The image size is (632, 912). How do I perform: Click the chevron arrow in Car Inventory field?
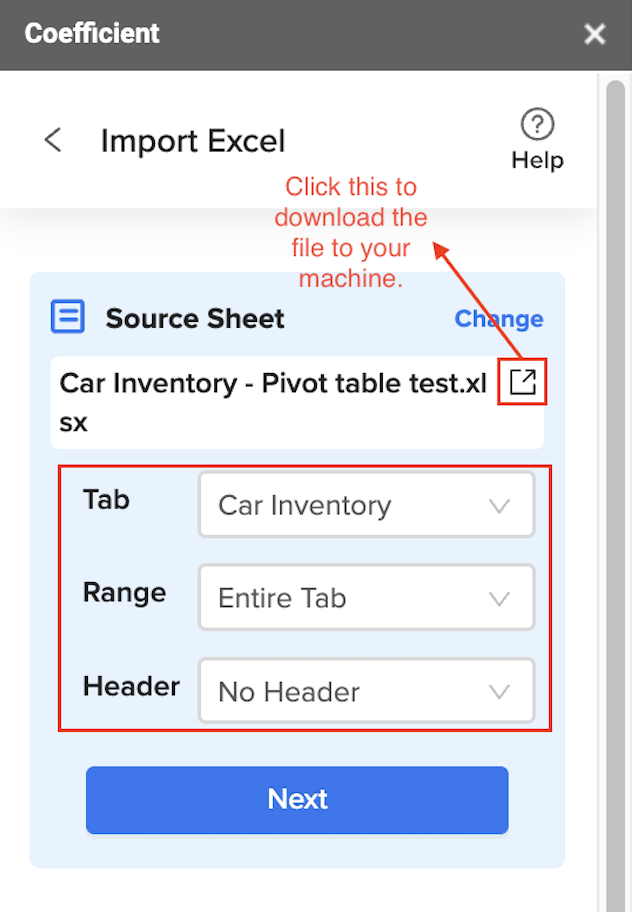click(x=499, y=505)
